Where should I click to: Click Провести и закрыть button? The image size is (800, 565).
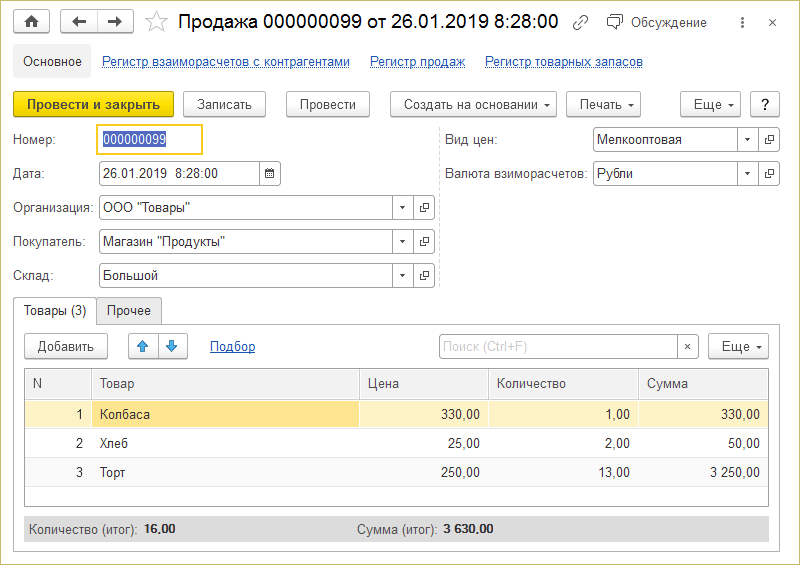(x=93, y=105)
